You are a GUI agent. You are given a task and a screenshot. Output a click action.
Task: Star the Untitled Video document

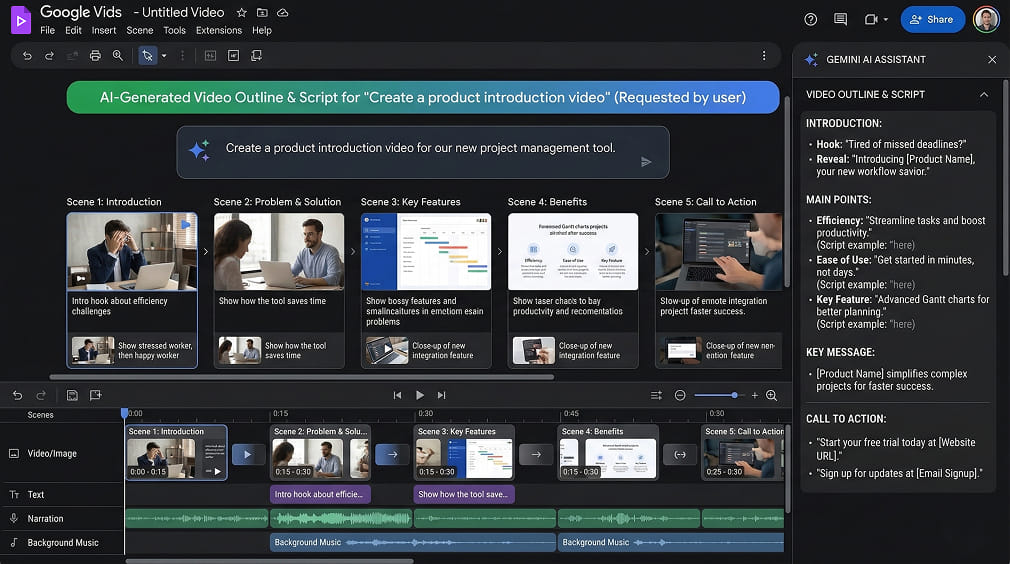(241, 13)
